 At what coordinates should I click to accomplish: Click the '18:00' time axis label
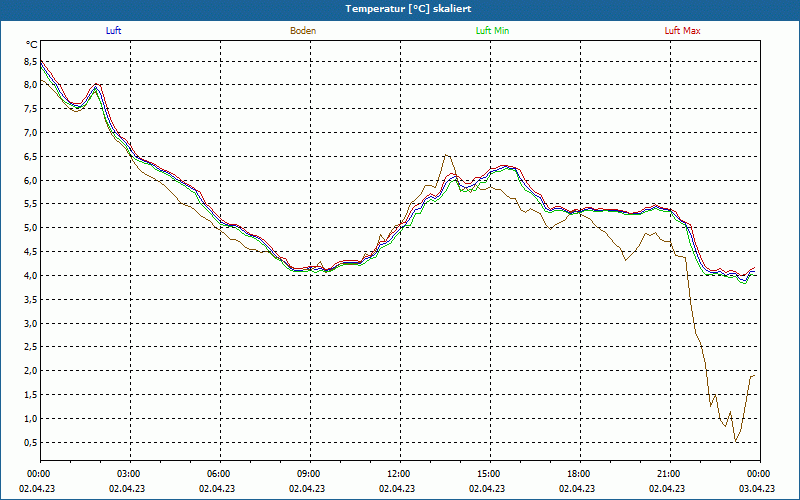tap(580, 474)
